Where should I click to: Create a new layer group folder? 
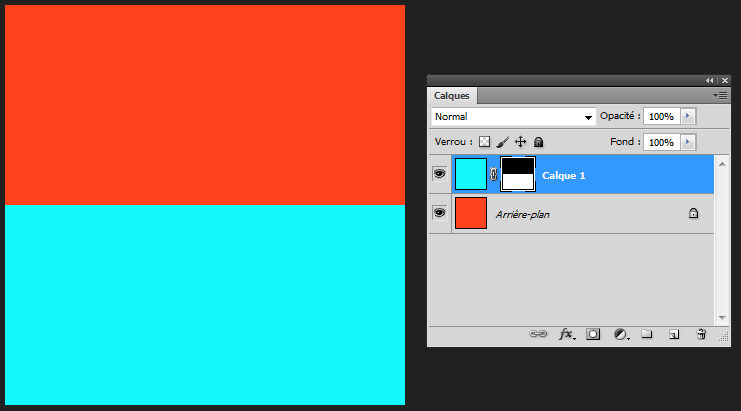pyautogui.click(x=646, y=334)
